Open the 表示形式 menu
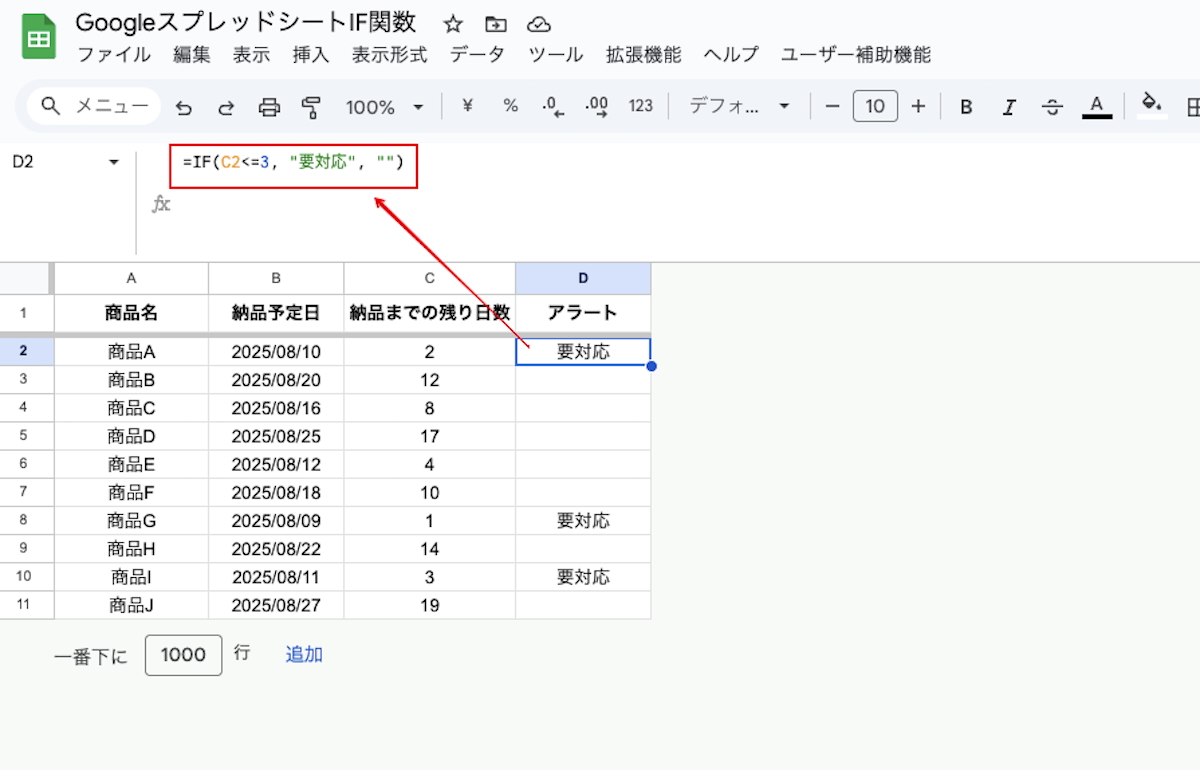Image resolution: width=1200 pixels, height=770 pixels. (389, 55)
